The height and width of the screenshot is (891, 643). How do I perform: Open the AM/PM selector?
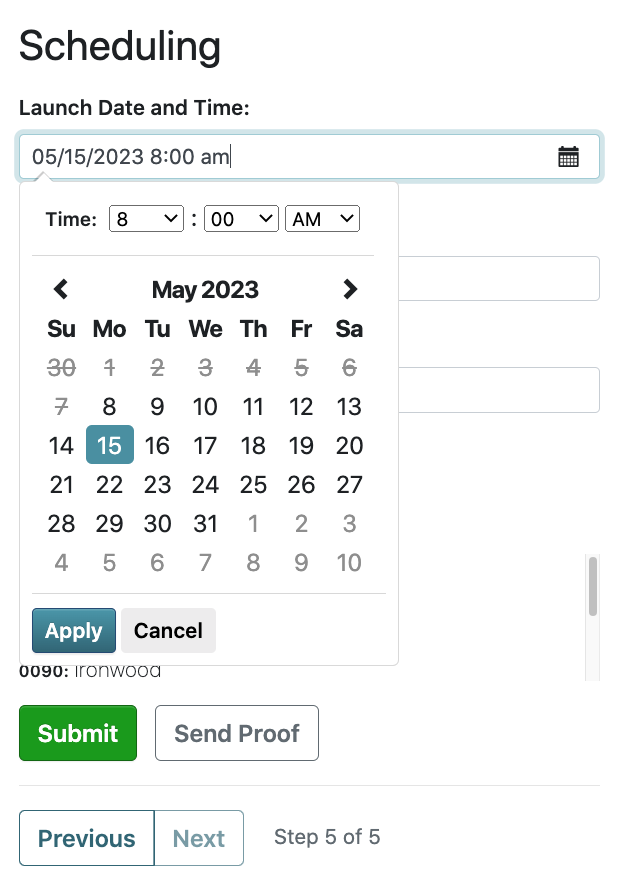coord(322,218)
